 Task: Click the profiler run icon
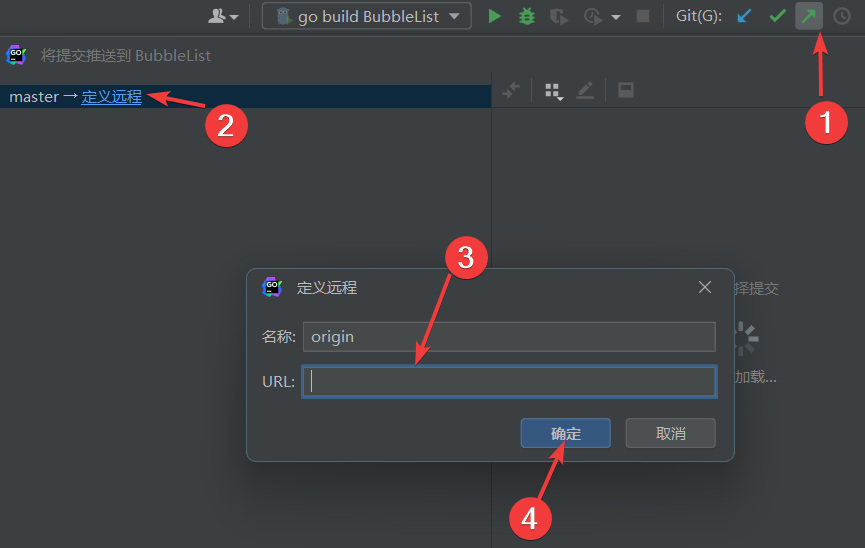[x=593, y=17]
